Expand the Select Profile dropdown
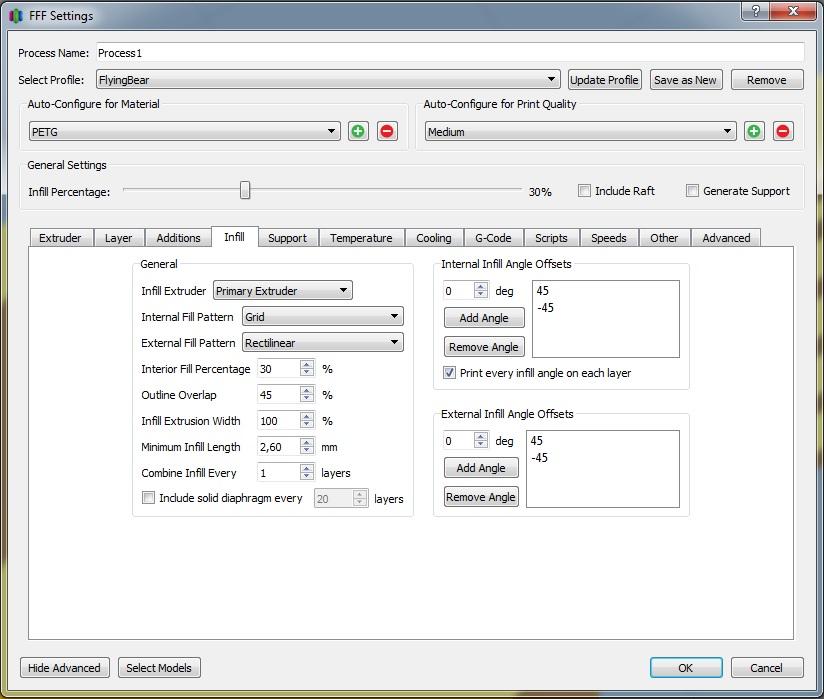 click(x=328, y=80)
